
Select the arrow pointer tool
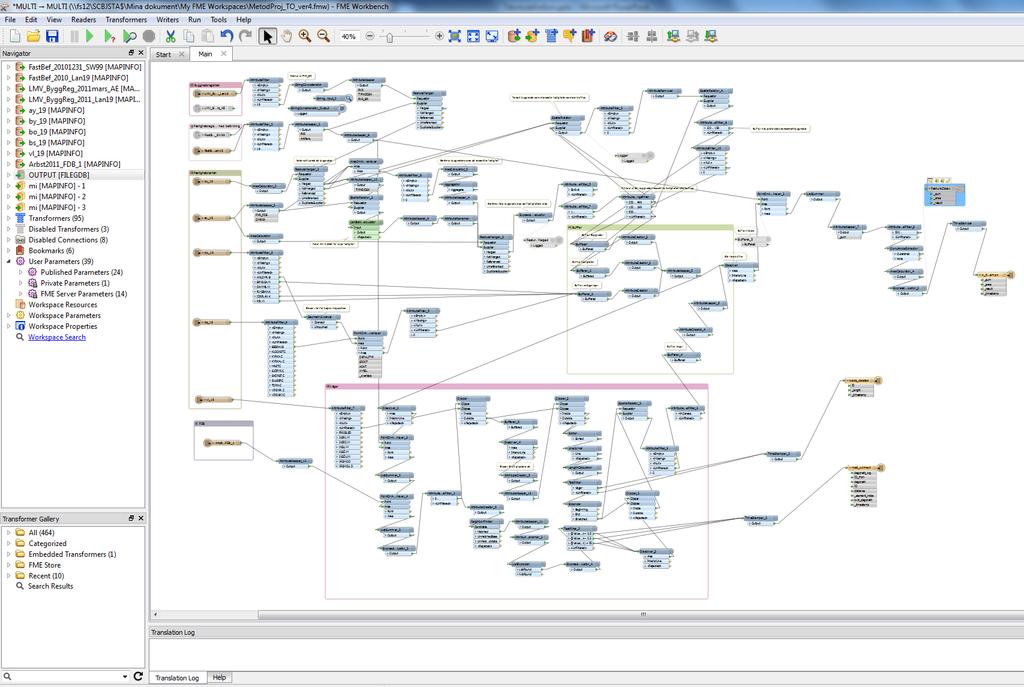267,36
